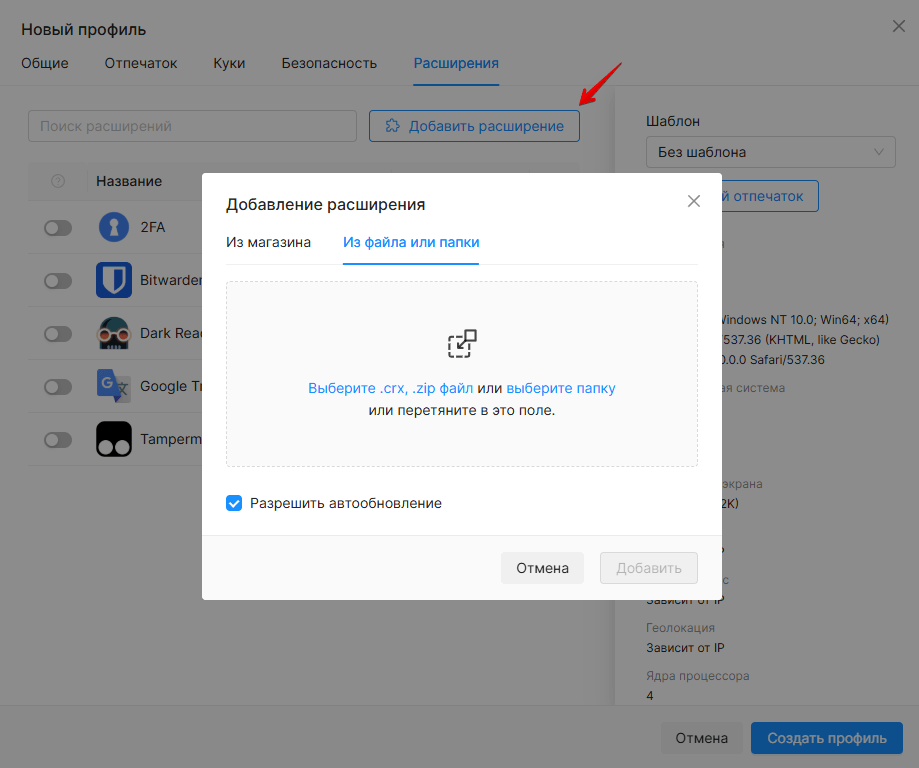Viewport: 919px width, 768px height.
Task: Click Отмена in the dialog
Action: [542, 567]
